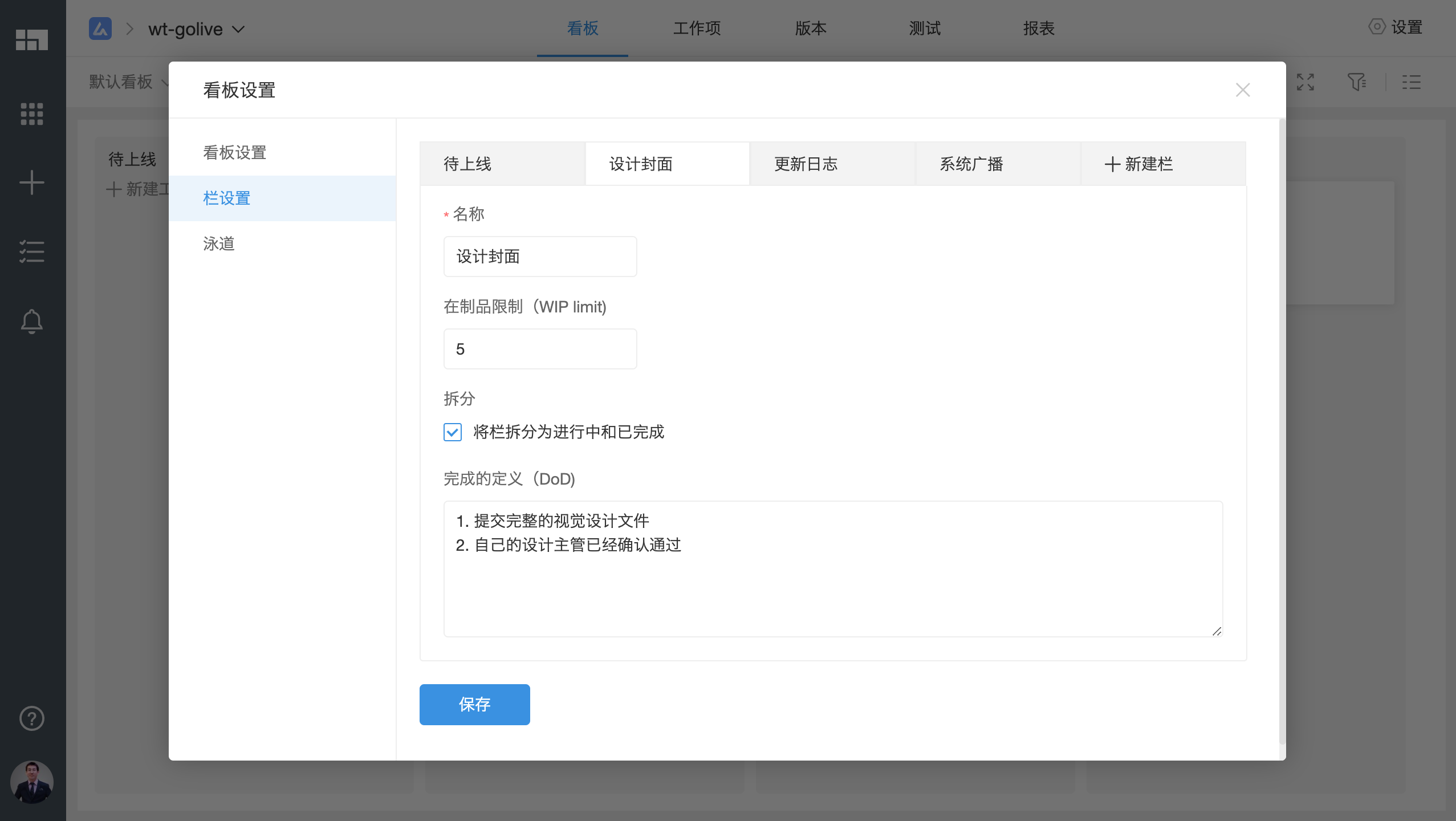Open notifications bell icon
The image size is (1456, 821).
click(32, 322)
